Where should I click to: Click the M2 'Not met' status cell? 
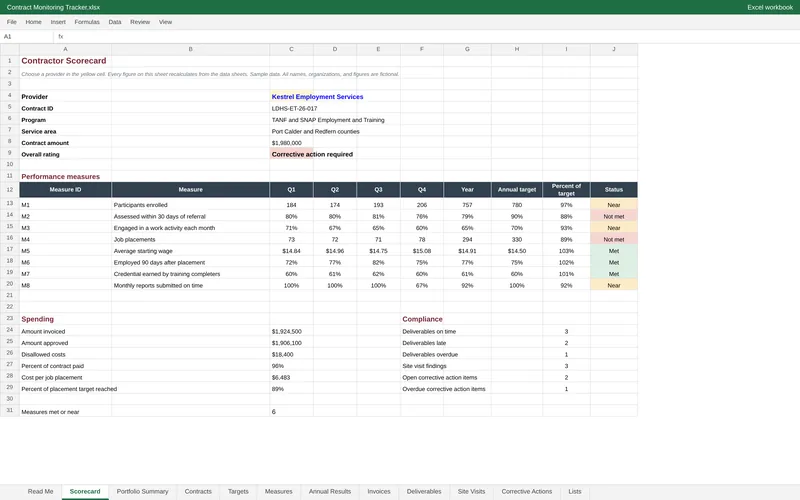pyautogui.click(x=614, y=216)
